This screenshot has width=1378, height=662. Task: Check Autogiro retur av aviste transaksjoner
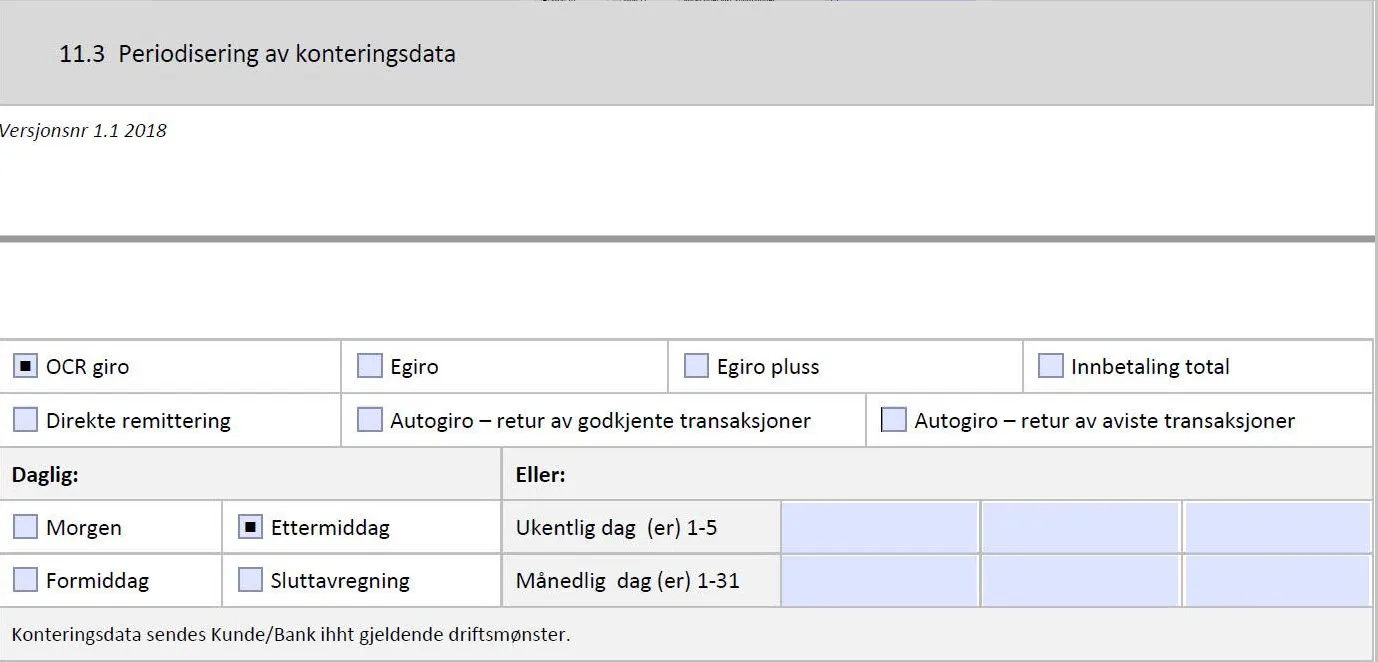[x=893, y=419]
